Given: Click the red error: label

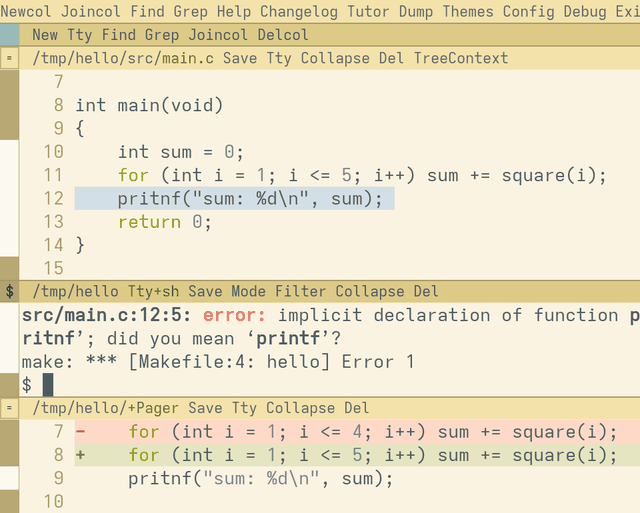Looking at the screenshot, I should [x=234, y=315].
